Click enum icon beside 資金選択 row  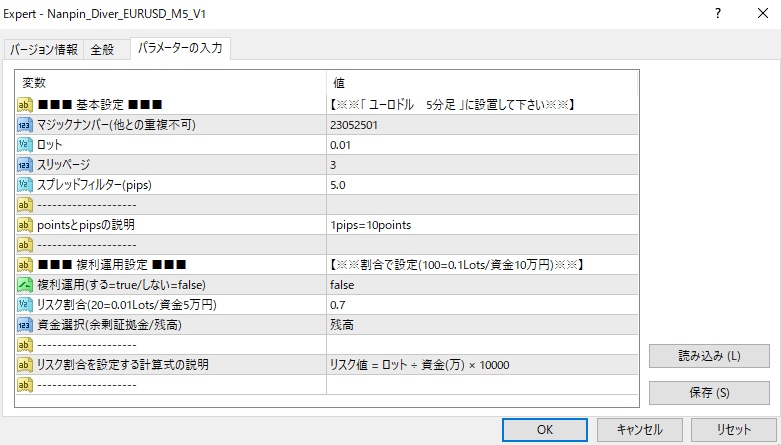click(24, 325)
